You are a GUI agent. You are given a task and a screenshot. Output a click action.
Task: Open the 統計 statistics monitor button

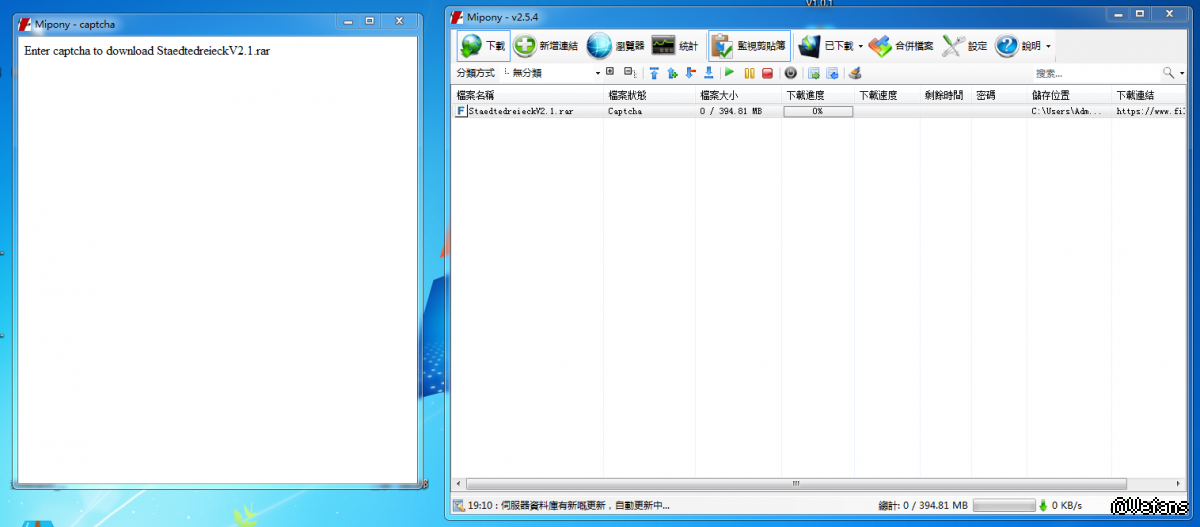coord(675,46)
